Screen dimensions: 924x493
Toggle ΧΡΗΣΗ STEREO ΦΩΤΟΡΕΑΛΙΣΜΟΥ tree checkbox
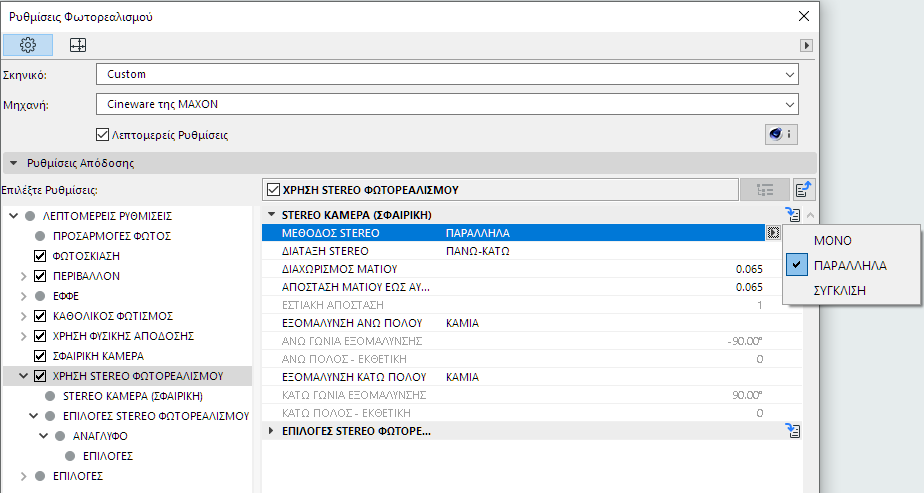40,376
